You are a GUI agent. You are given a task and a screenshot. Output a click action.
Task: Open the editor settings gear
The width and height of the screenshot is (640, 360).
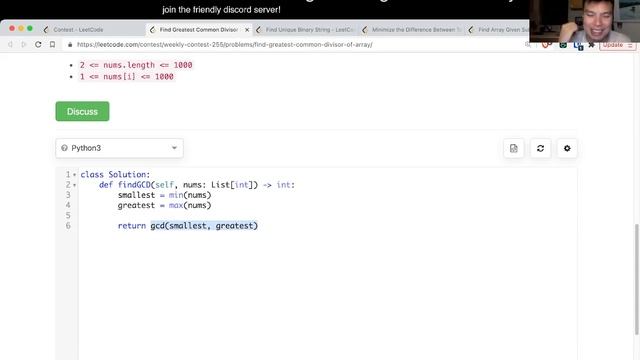(567, 149)
